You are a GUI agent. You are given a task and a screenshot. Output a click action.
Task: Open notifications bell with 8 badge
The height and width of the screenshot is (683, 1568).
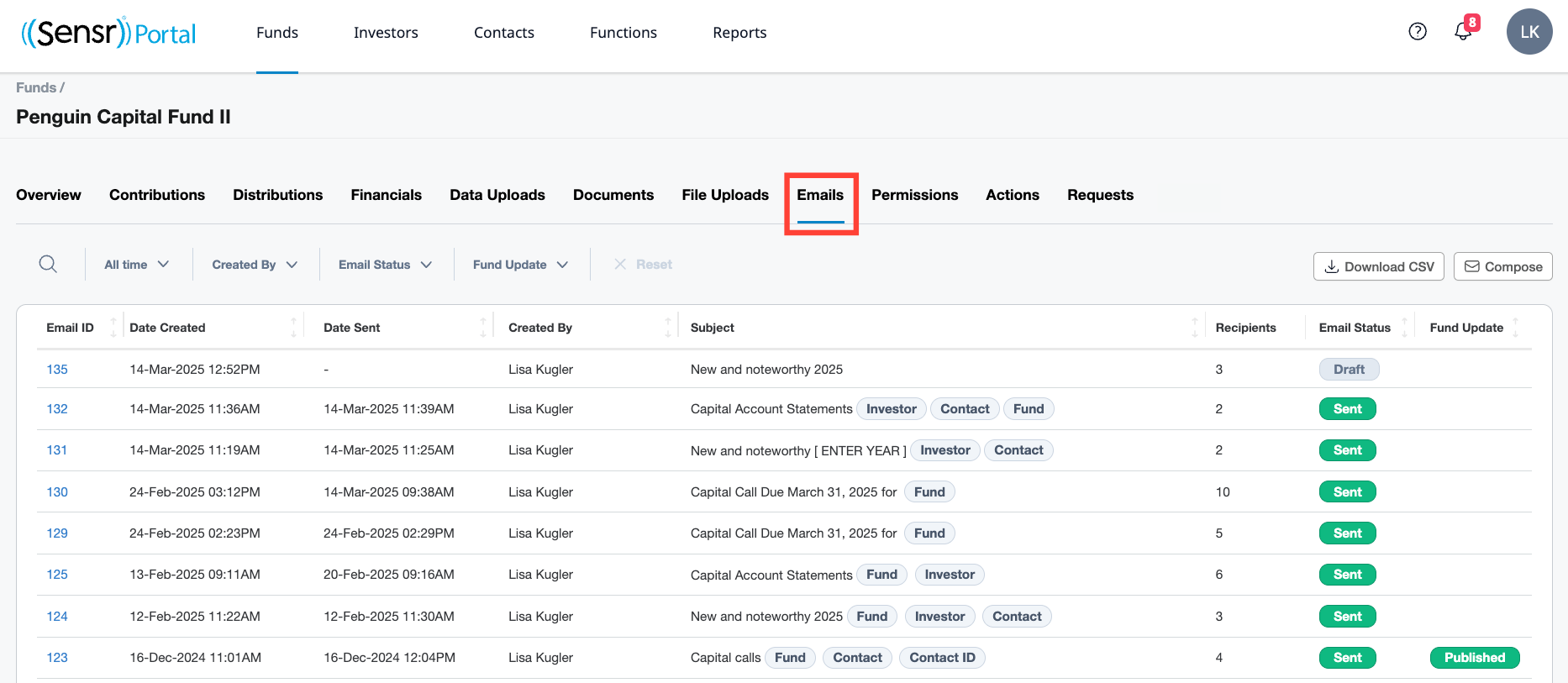click(x=1465, y=29)
